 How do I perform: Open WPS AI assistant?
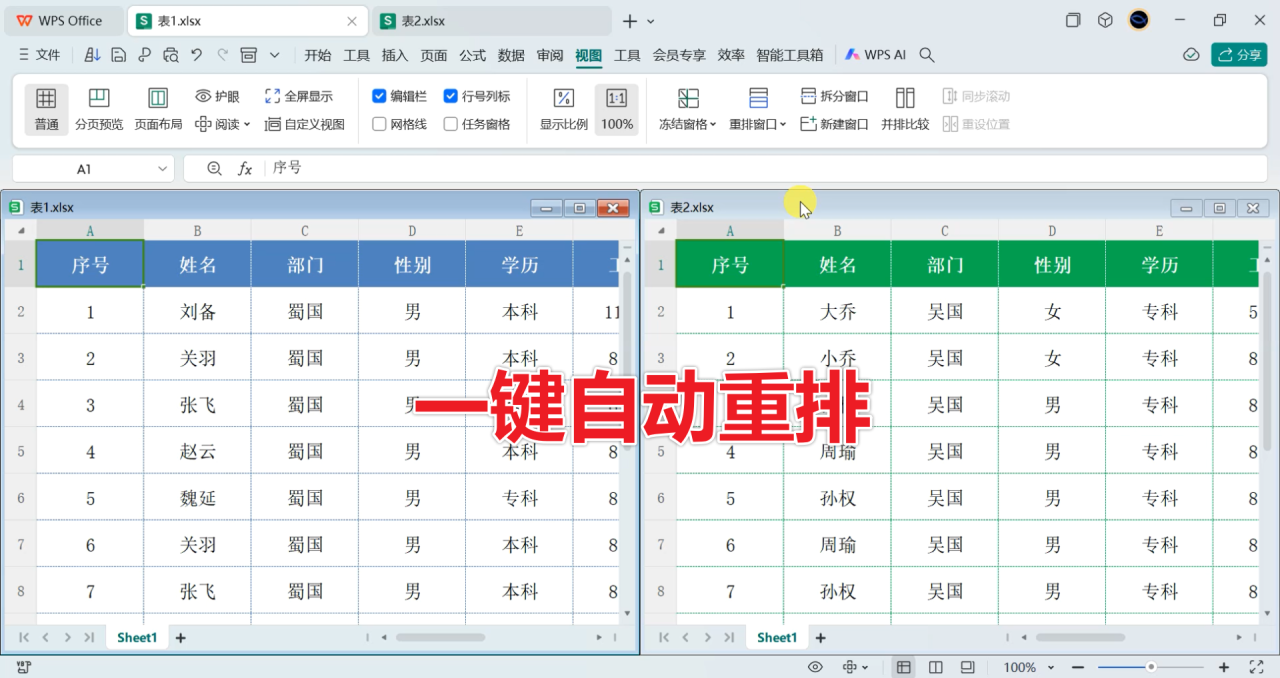pyautogui.click(x=875, y=55)
